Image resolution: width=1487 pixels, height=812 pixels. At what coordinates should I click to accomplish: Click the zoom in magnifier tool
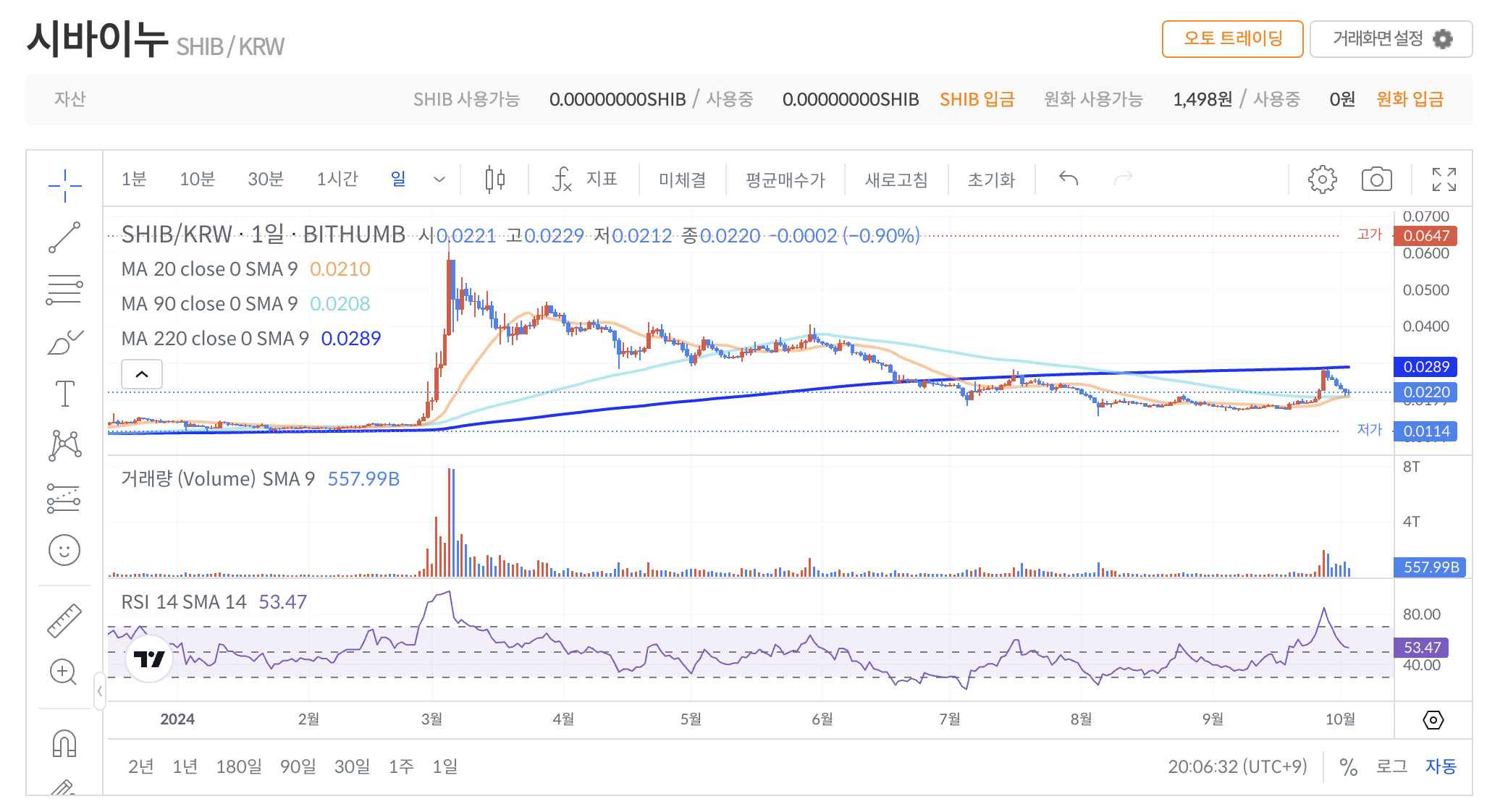[63, 672]
